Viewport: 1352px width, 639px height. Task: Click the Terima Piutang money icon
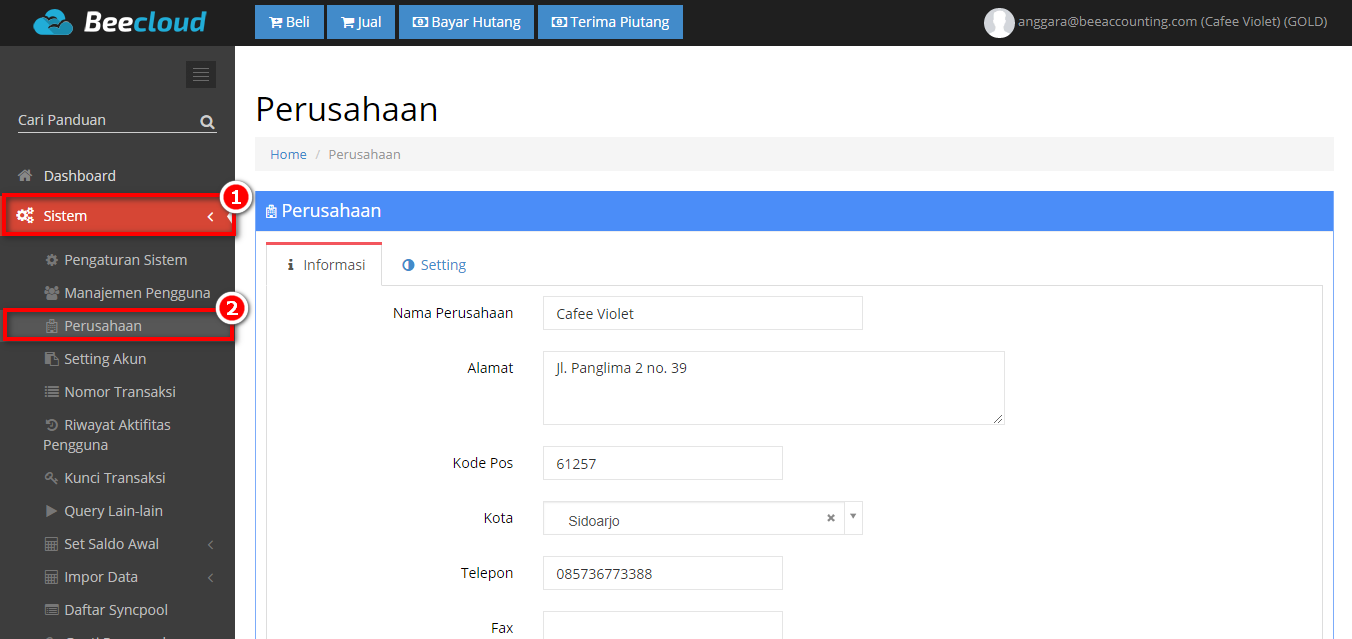coord(559,22)
